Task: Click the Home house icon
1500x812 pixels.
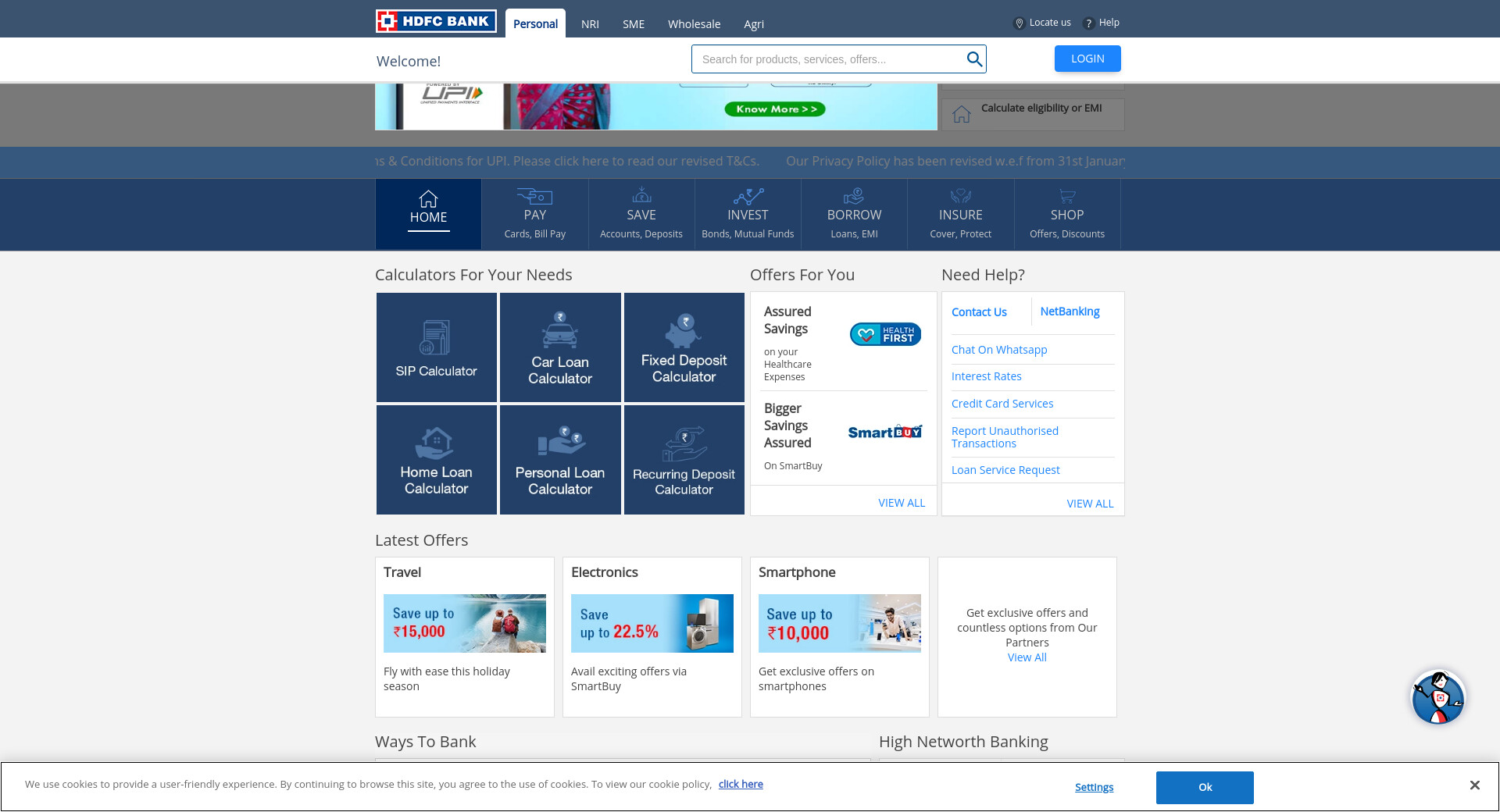Action: pyautogui.click(x=428, y=198)
